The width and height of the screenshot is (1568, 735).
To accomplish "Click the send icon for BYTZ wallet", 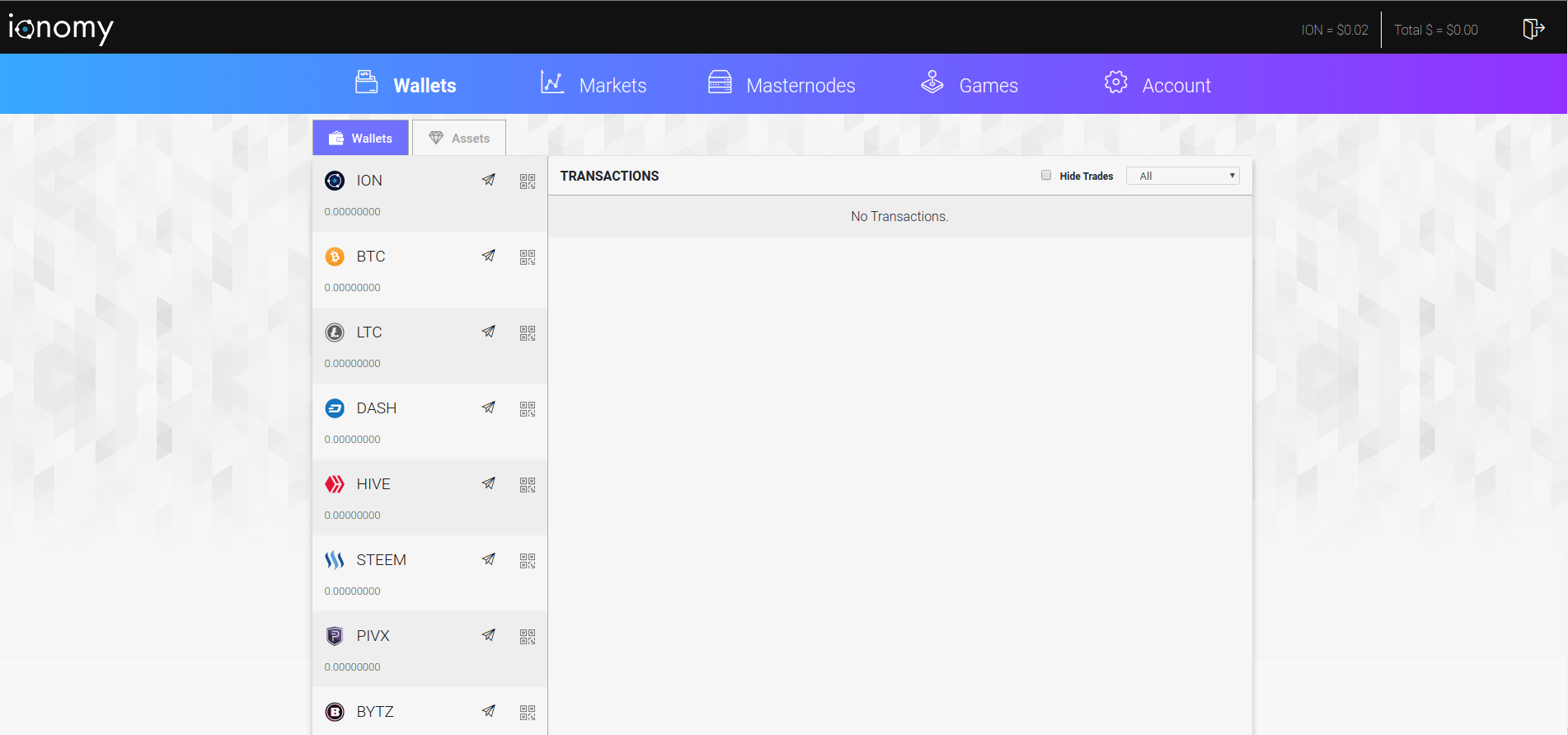I will 489,711.
